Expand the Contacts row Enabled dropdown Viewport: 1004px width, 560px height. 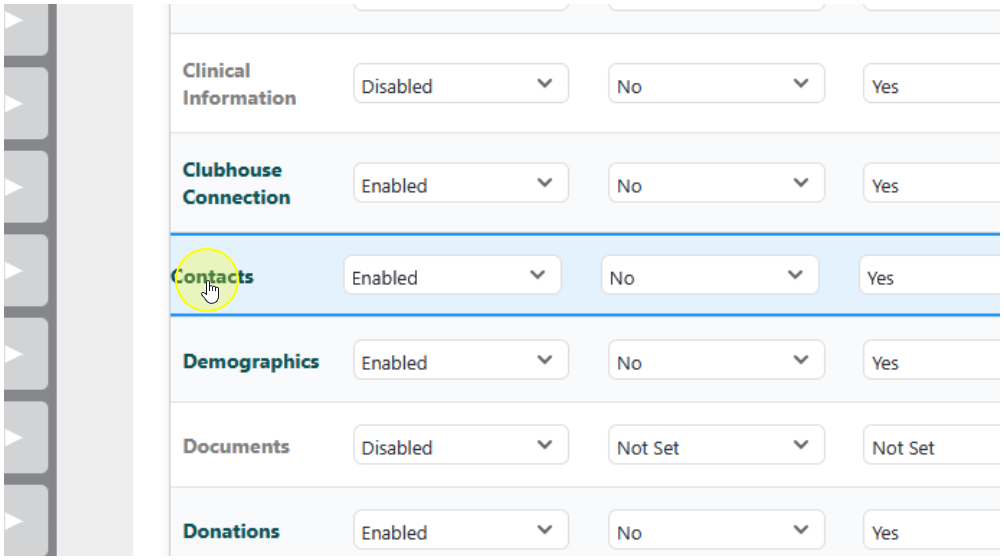(452, 277)
